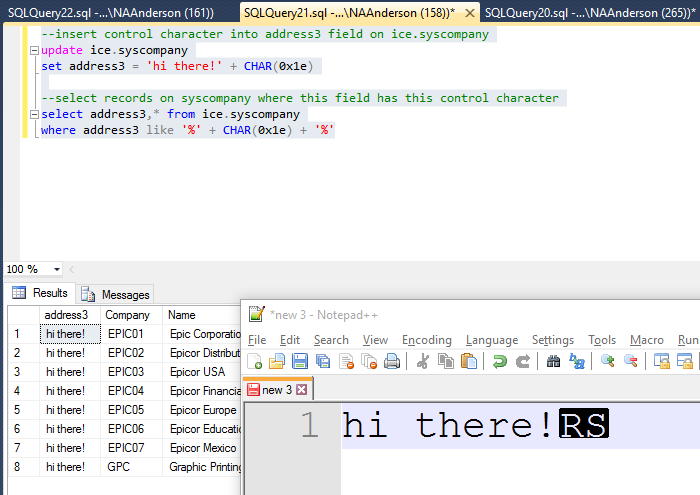Click the Print icon in Notepad++ toolbar

pos(392,362)
